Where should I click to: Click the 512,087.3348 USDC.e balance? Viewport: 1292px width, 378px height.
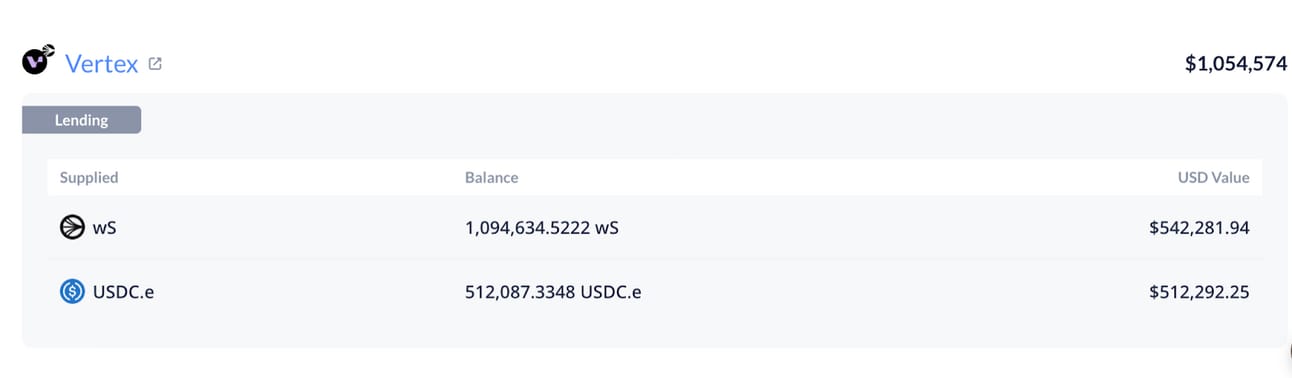[x=553, y=292]
